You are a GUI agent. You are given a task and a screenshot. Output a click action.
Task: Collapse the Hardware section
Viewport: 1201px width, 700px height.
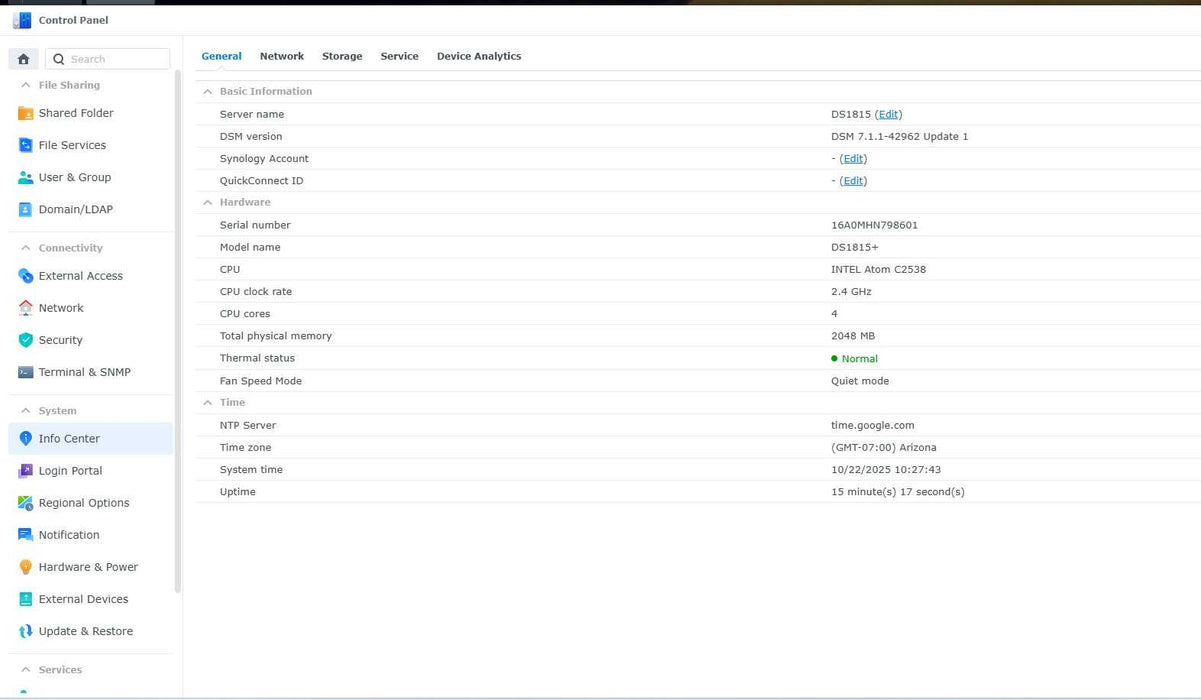pos(208,202)
